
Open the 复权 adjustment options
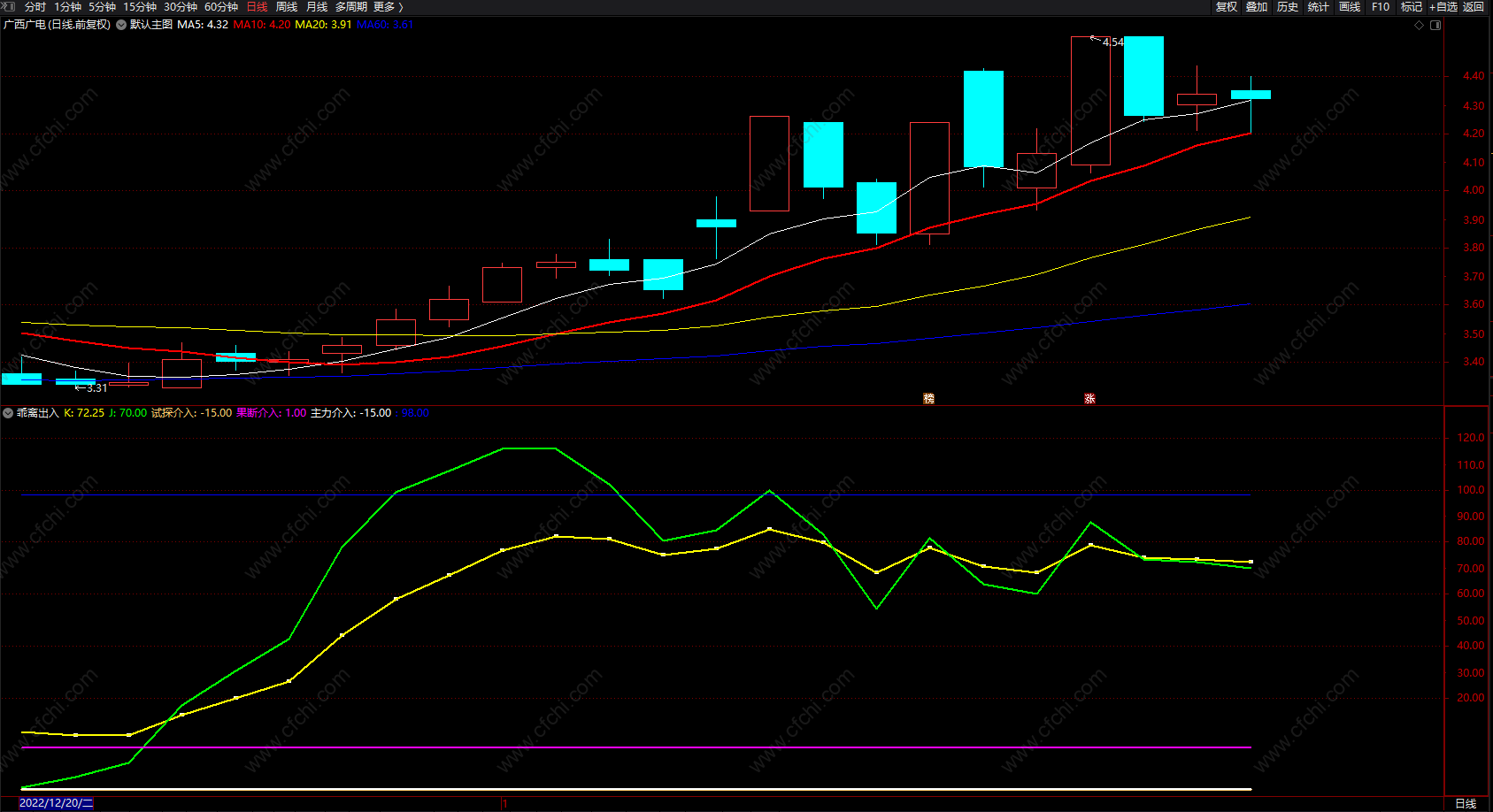1227,7
